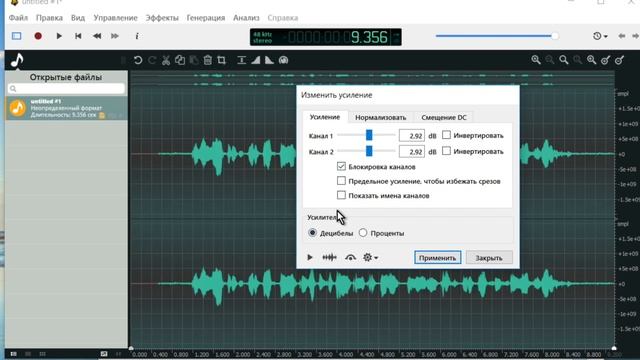This screenshot has width=640, height=360.
Task: Select the untitled #1 file entry
Action: (66, 108)
